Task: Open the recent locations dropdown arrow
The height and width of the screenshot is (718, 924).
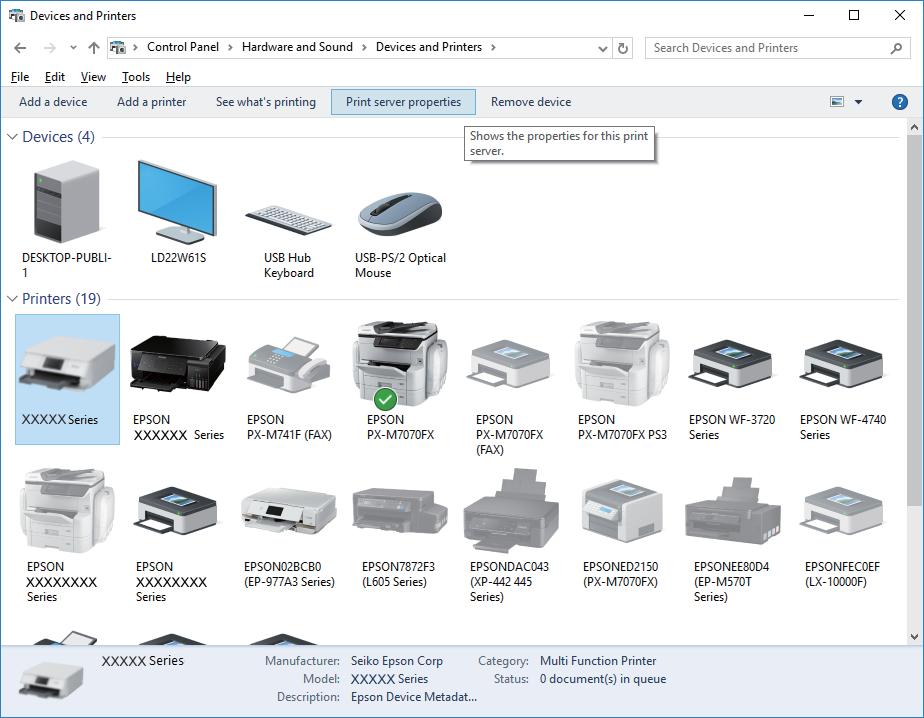Action: 73,48
